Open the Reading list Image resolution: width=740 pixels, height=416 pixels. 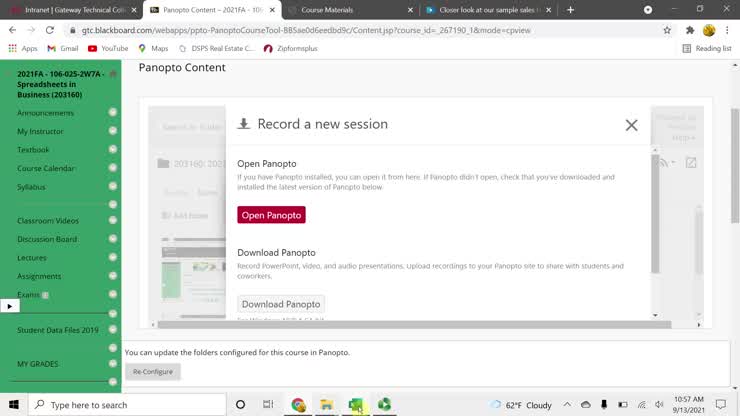(707, 48)
